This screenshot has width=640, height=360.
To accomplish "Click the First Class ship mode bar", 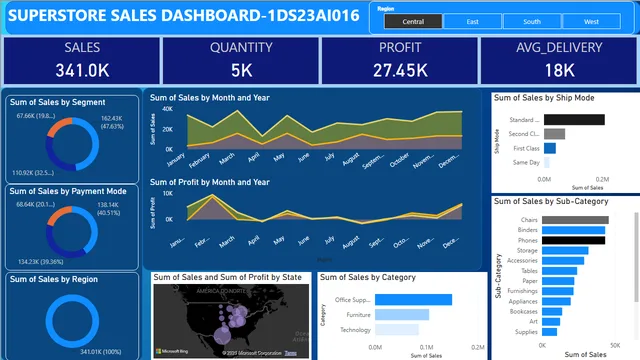I will (x=550, y=148).
